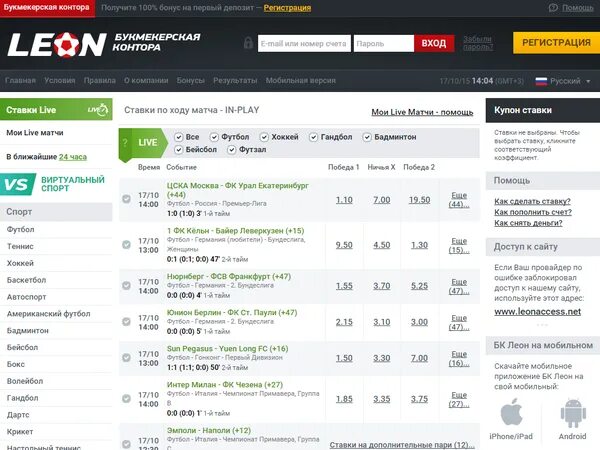Screen dimensions: 600x450
Task: Open the www.leonaccess.net link
Action: click(x=538, y=311)
